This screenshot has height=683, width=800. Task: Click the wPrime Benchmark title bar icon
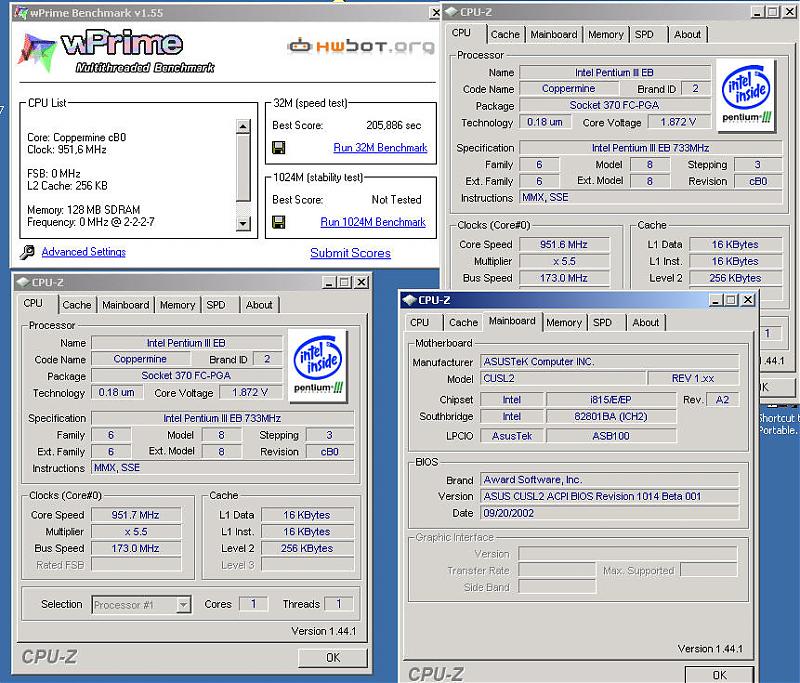coord(20,13)
